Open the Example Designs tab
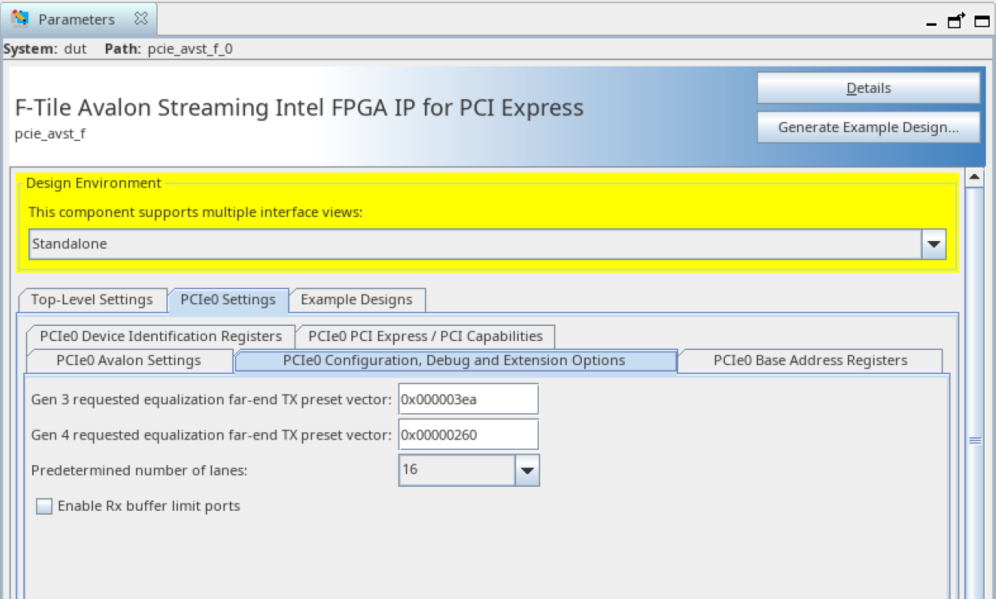996x599 pixels. (x=356, y=300)
